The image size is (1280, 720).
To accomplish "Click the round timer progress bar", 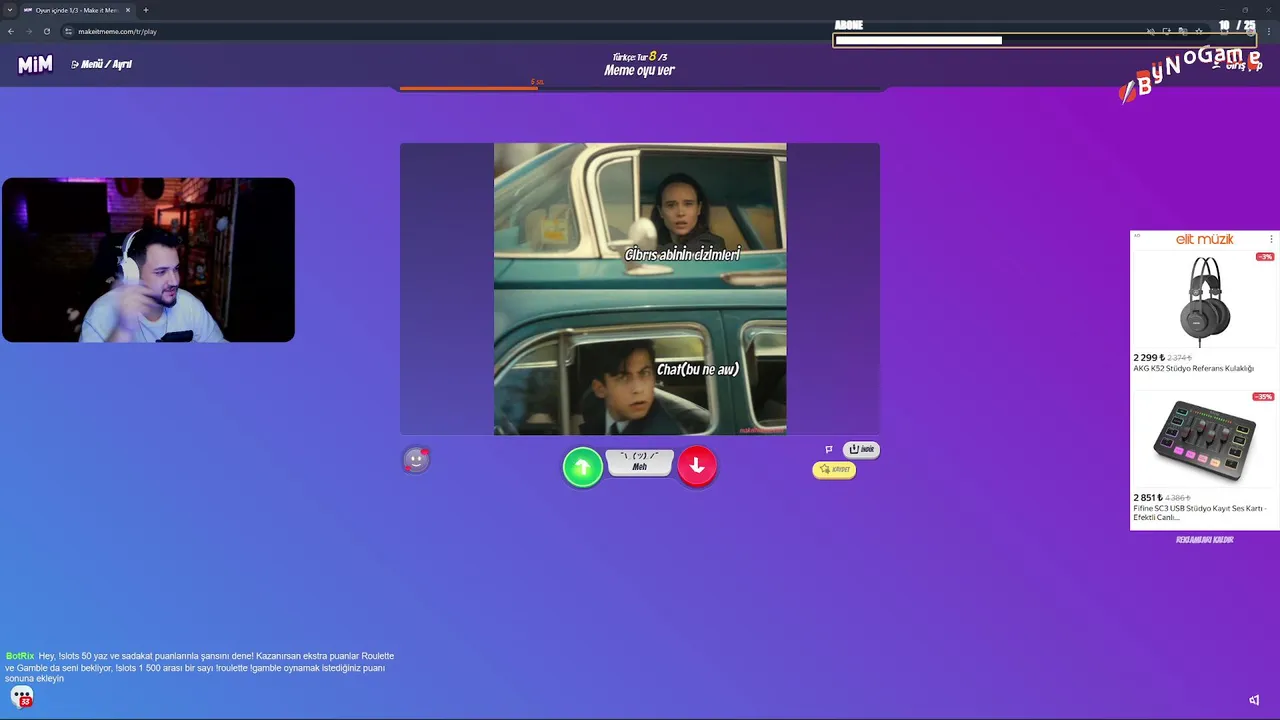I will pos(640,88).
